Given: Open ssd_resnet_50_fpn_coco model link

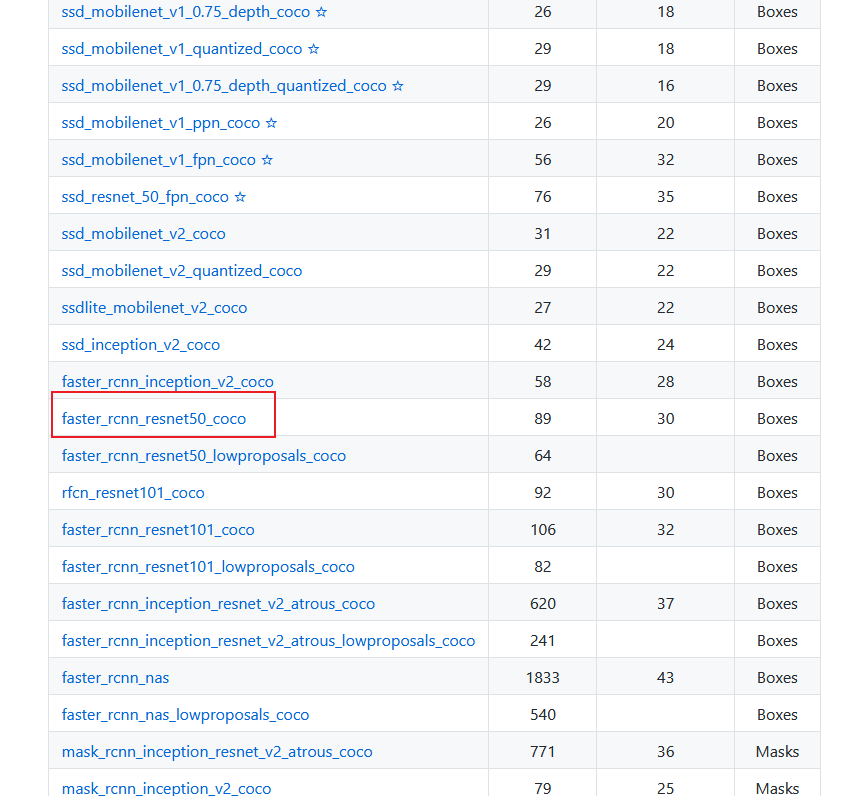Looking at the screenshot, I should tap(145, 197).
